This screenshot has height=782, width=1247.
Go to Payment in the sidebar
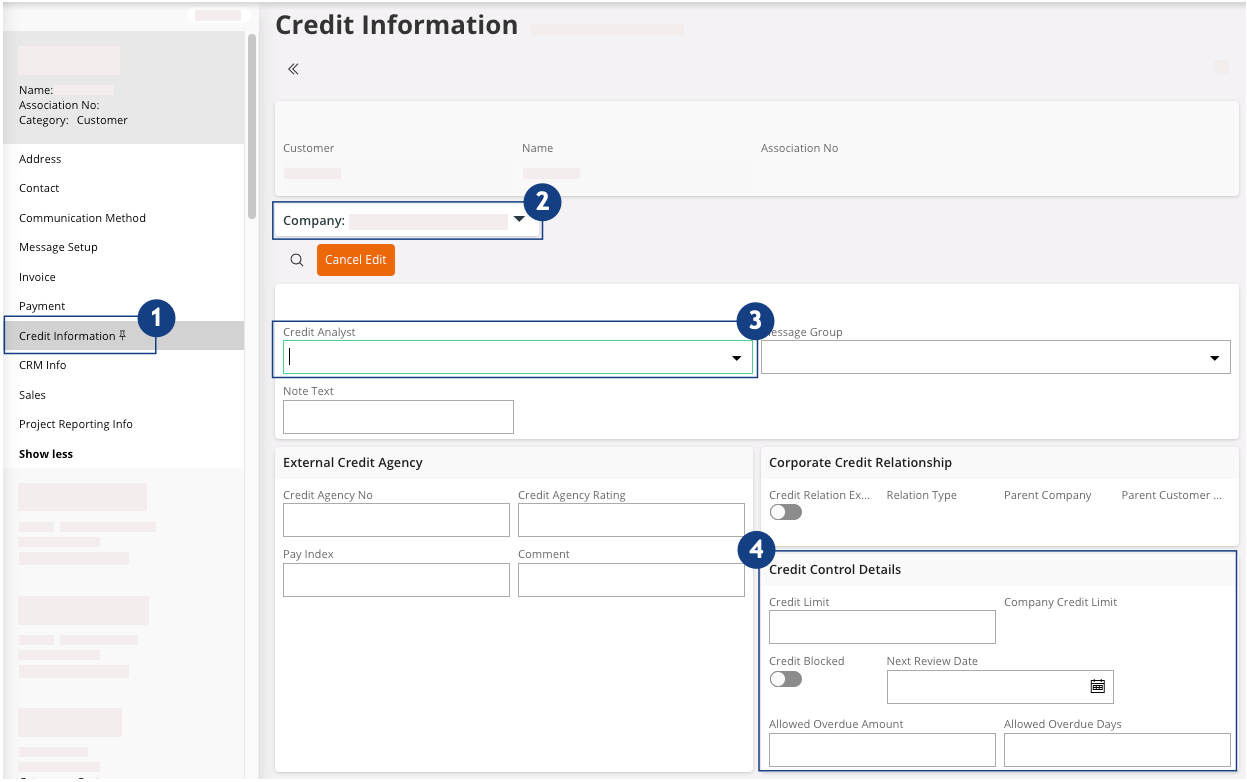coord(42,306)
